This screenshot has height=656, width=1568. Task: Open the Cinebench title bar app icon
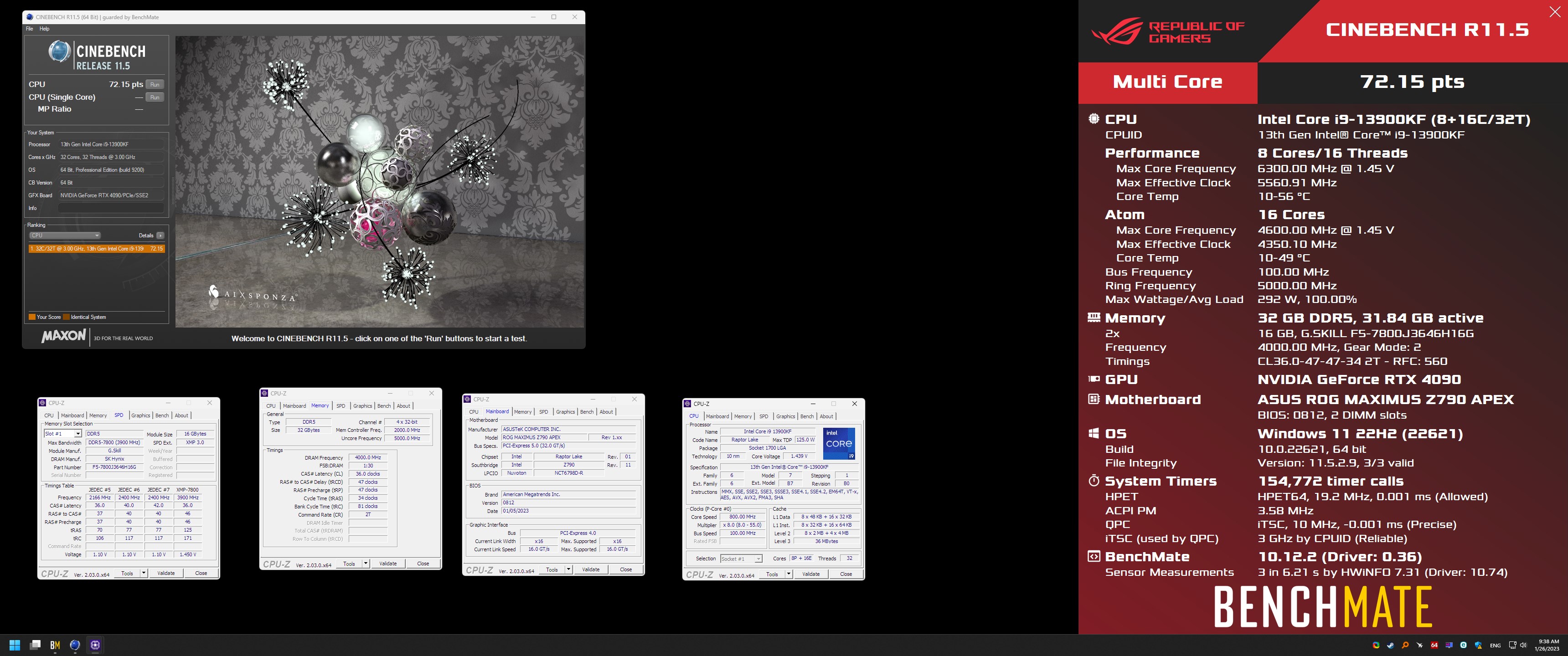[29, 17]
